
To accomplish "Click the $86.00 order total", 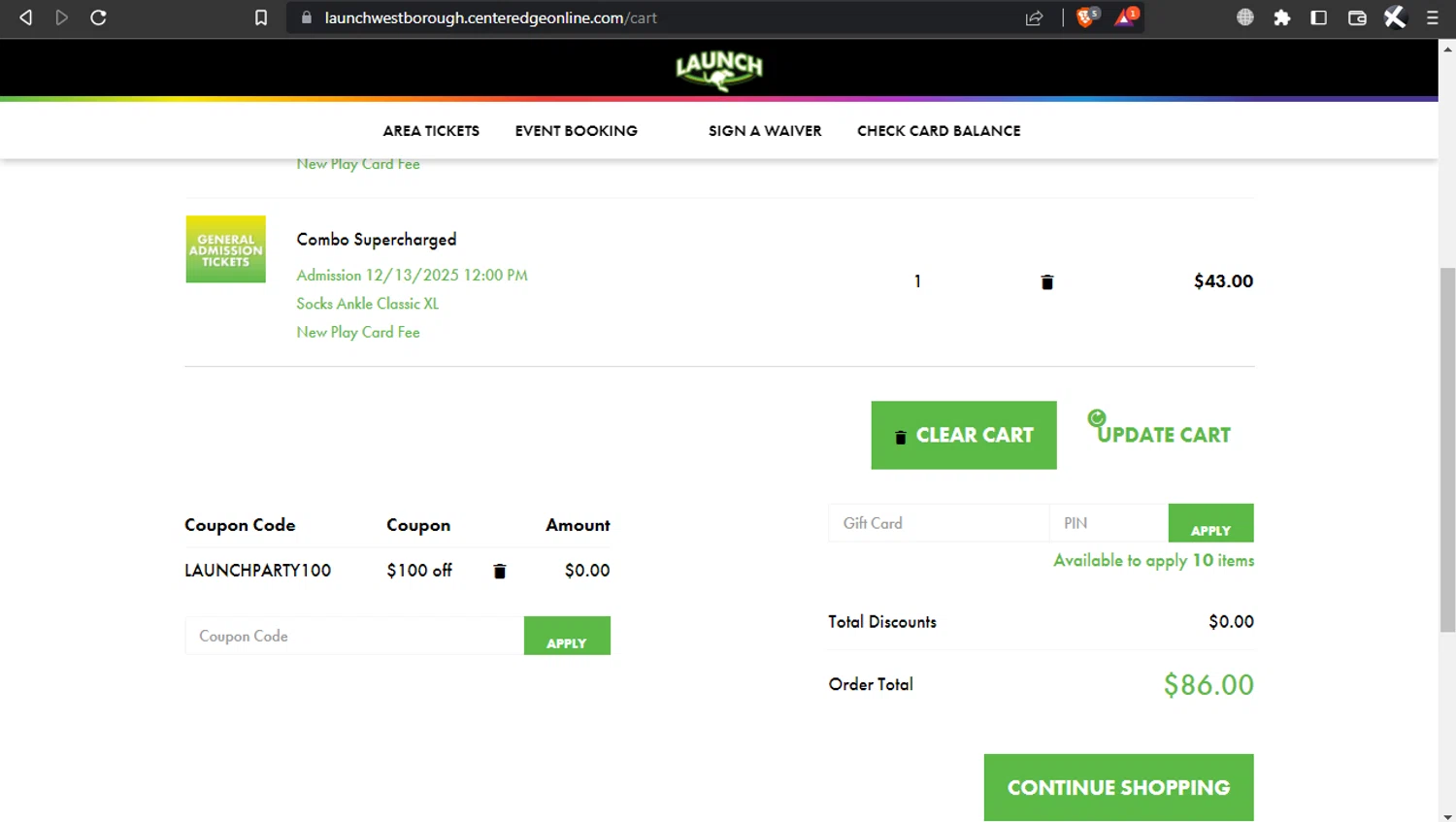I will (1208, 685).
